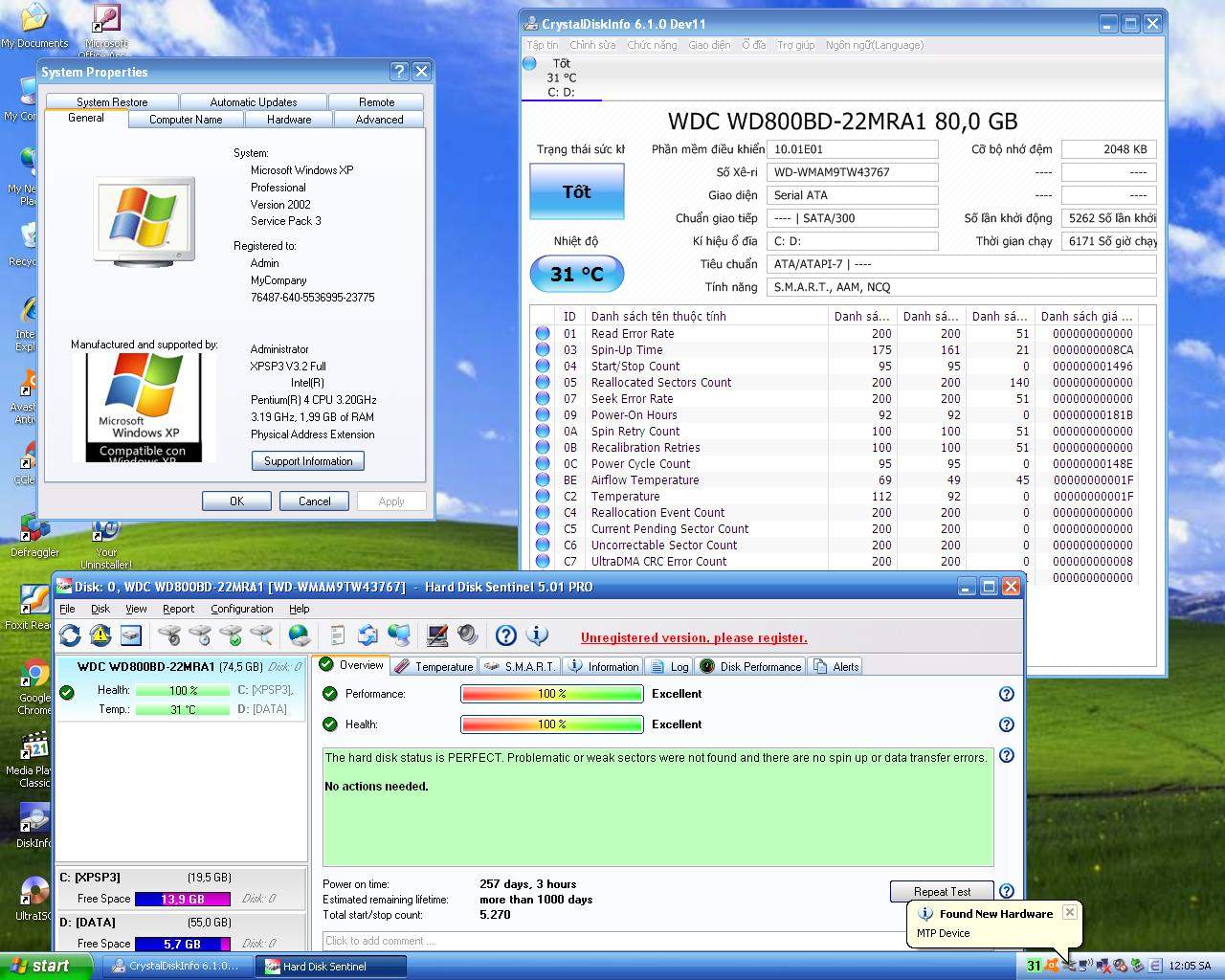Image resolution: width=1225 pixels, height=980 pixels.
Task: Click the Health 100% gradient bar in Overview
Action: 551,724
